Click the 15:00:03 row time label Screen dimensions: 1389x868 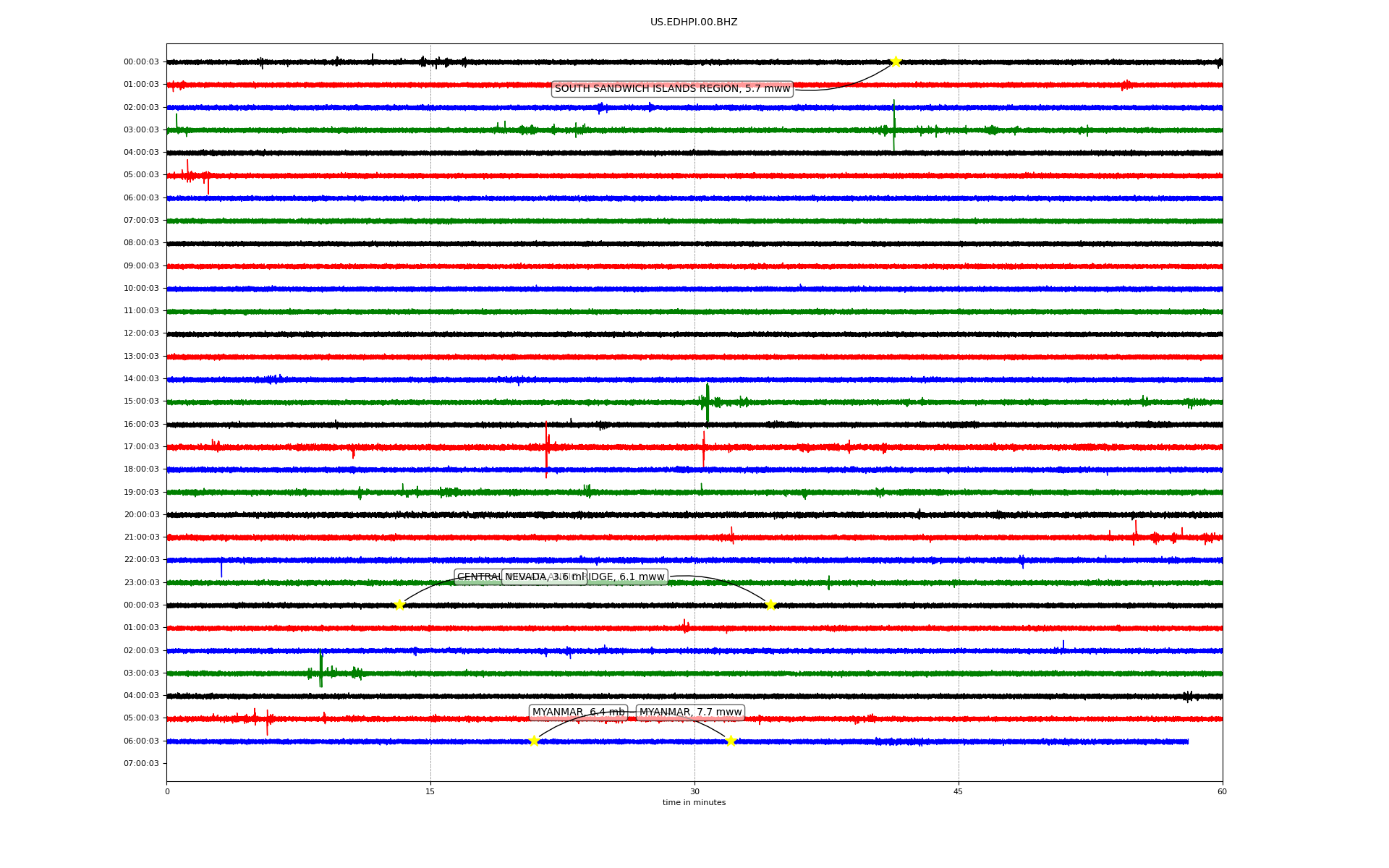pyautogui.click(x=141, y=401)
